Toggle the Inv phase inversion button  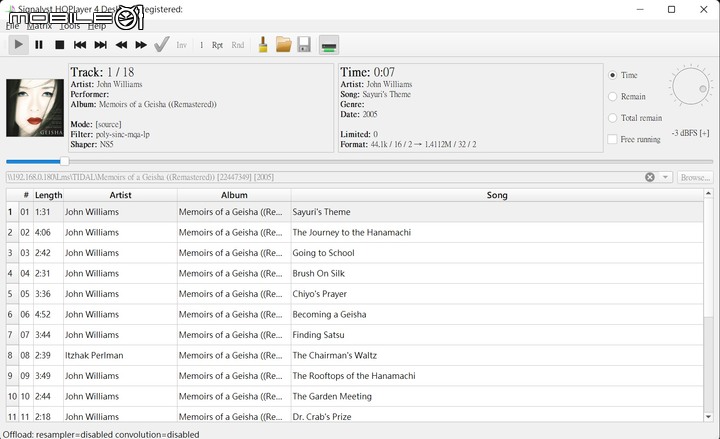pos(181,45)
